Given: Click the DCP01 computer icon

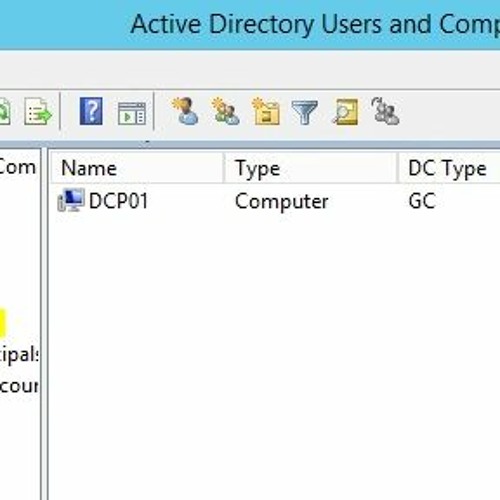Looking at the screenshot, I should [71, 200].
